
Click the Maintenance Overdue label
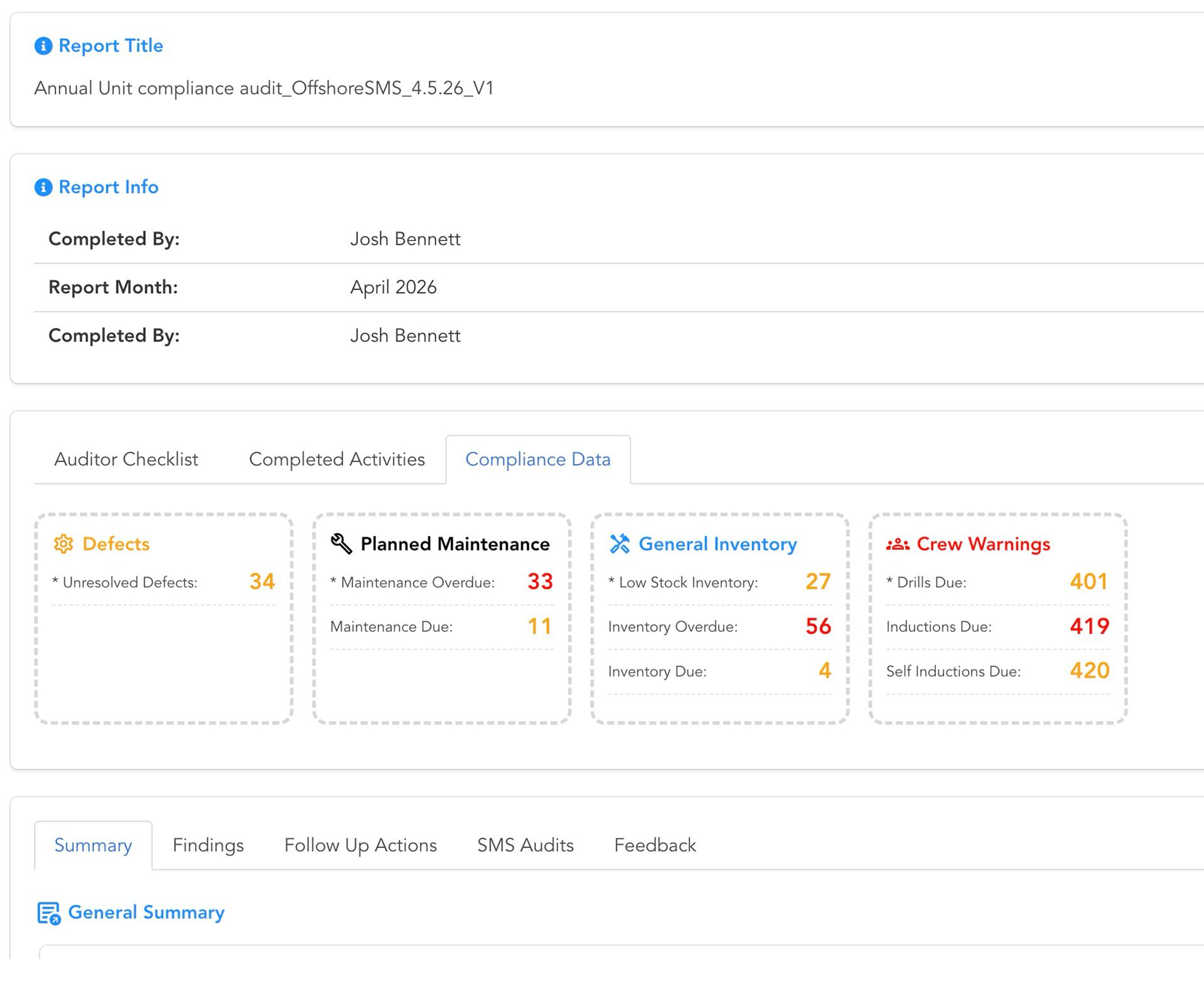click(x=412, y=582)
